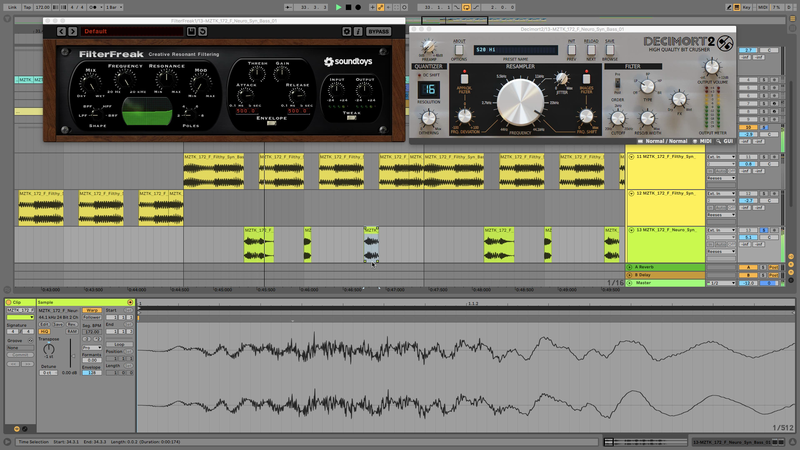
Task: Open the Groove Pool hot-swap icon
Action: (x=30, y=340)
